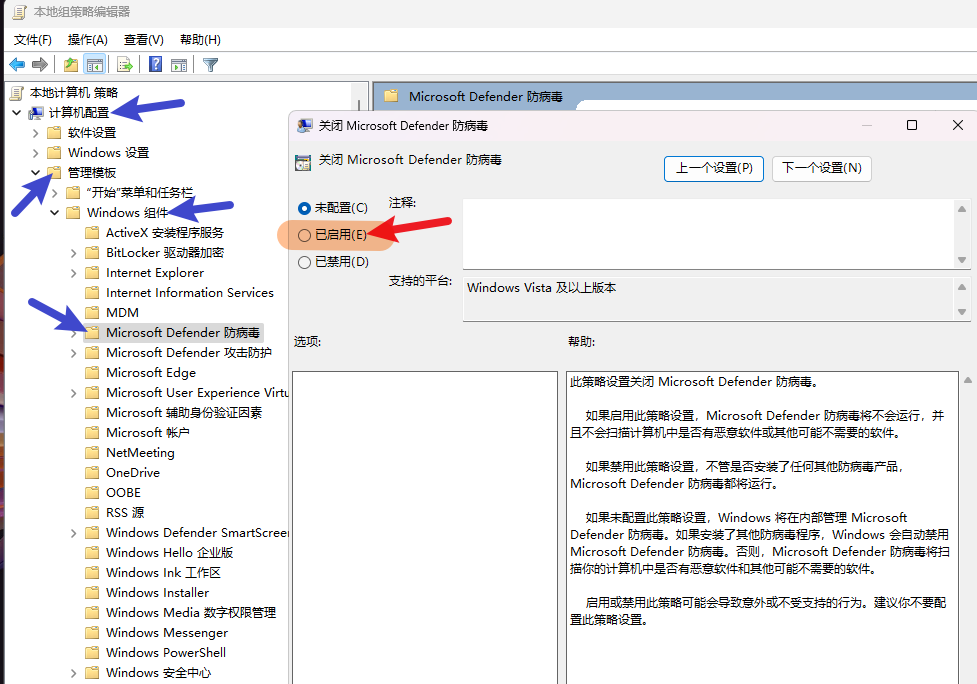Toggle the Show/Hide action pane icon
Image resolution: width=977 pixels, height=684 pixels.
pyautogui.click(x=179, y=65)
